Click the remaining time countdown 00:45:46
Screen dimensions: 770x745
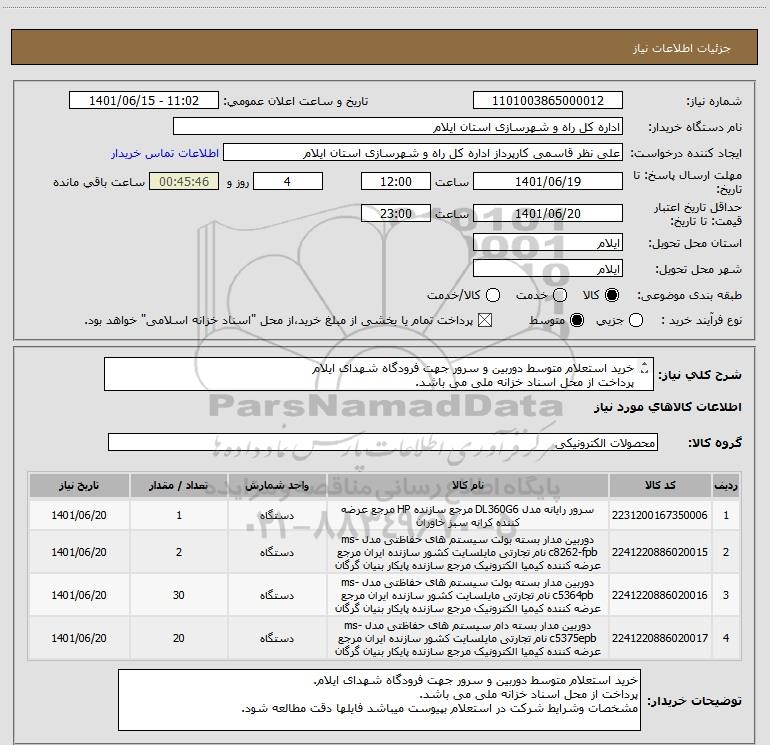click(x=184, y=182)
